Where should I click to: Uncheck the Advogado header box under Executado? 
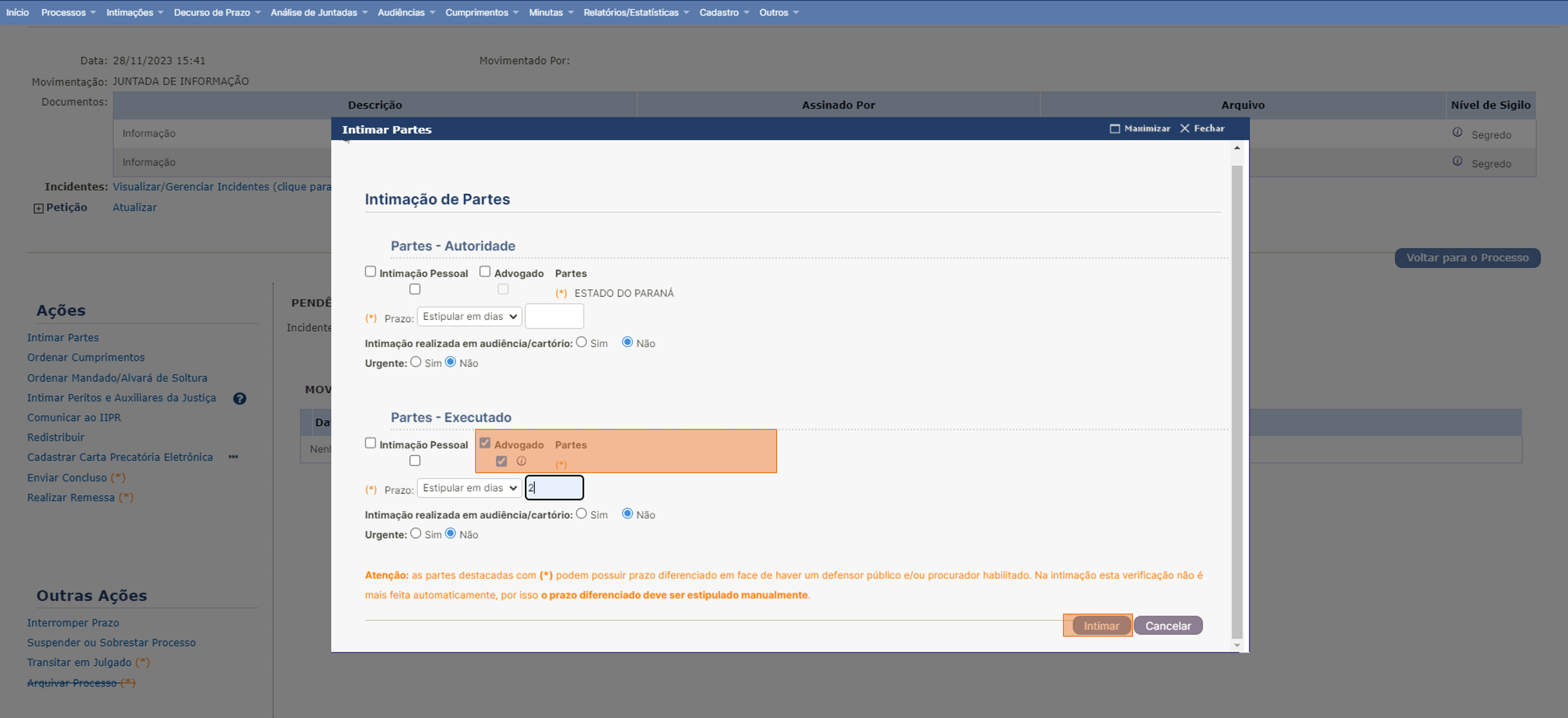[x=485, y=443]
